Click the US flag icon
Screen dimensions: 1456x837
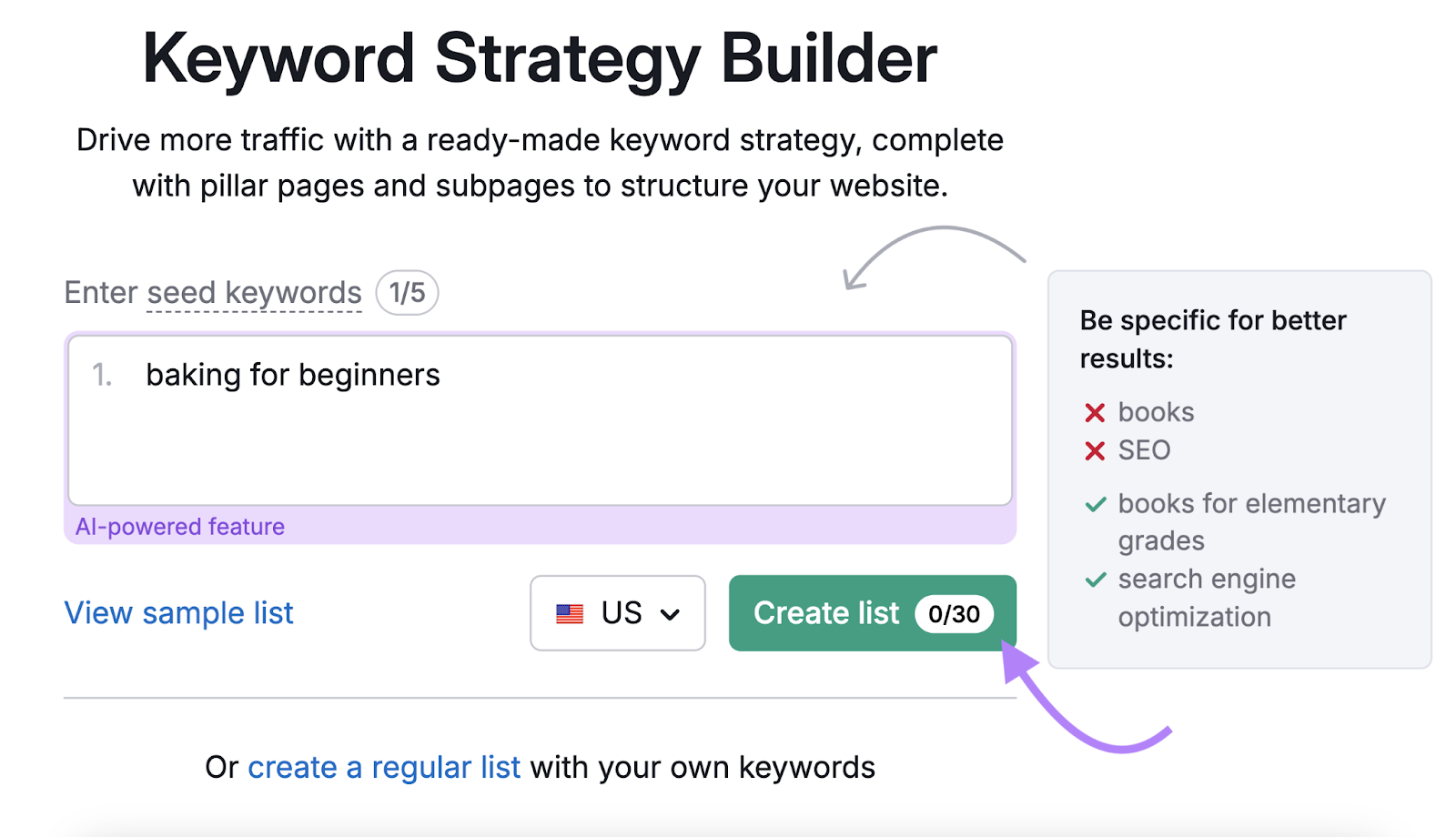pyautogui.click(x=571, y=613)
